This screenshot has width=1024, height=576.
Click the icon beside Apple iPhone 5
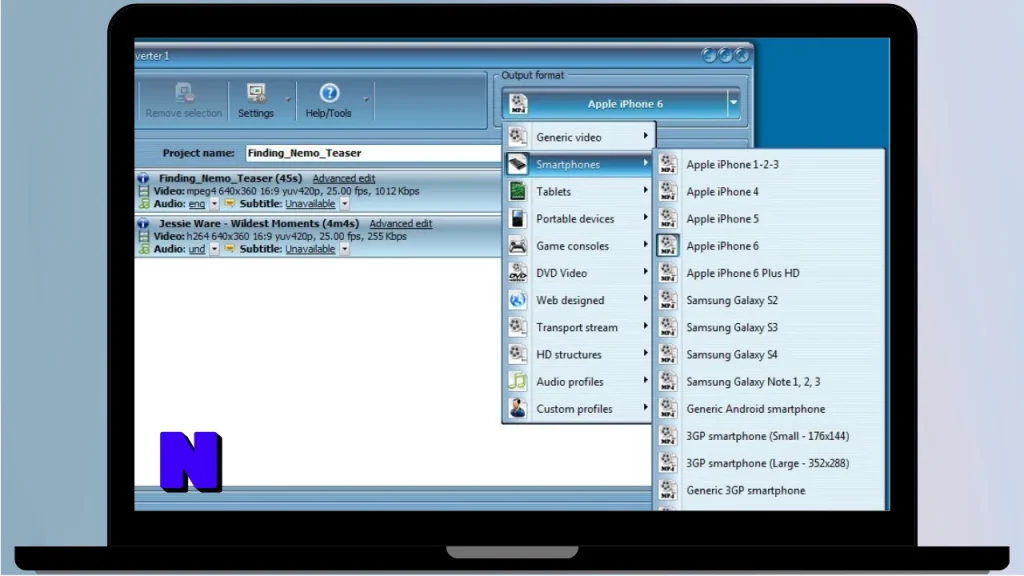click(x=667, y=218)
